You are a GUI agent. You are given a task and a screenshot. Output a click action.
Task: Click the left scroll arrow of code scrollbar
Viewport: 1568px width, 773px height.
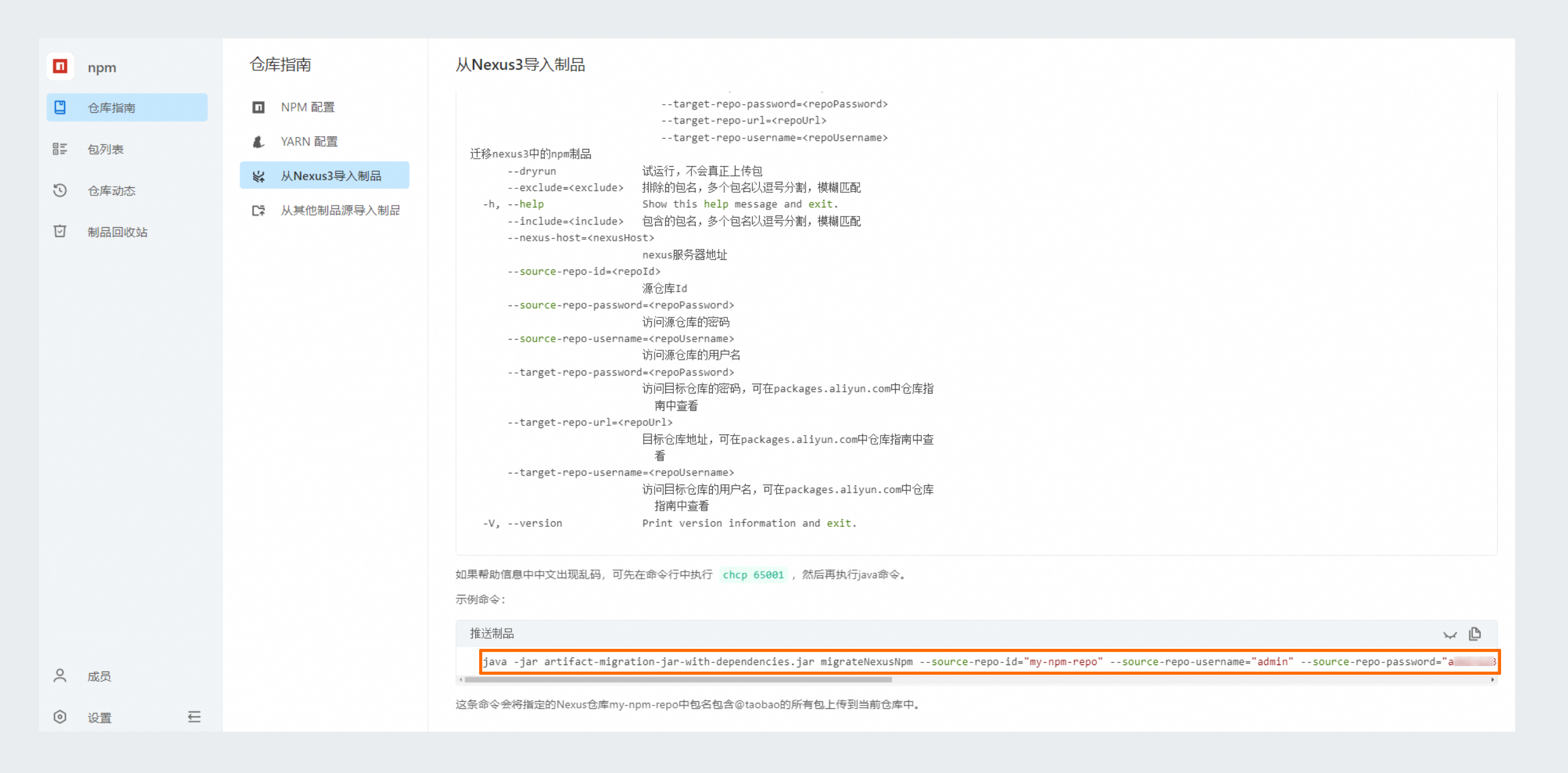[461, 679]
